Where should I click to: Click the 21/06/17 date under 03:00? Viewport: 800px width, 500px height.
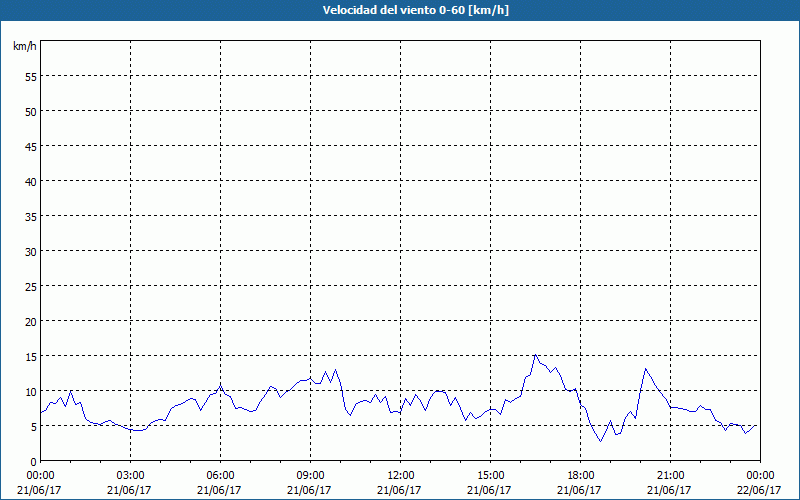pyautogui.click(x=130, y=490)
